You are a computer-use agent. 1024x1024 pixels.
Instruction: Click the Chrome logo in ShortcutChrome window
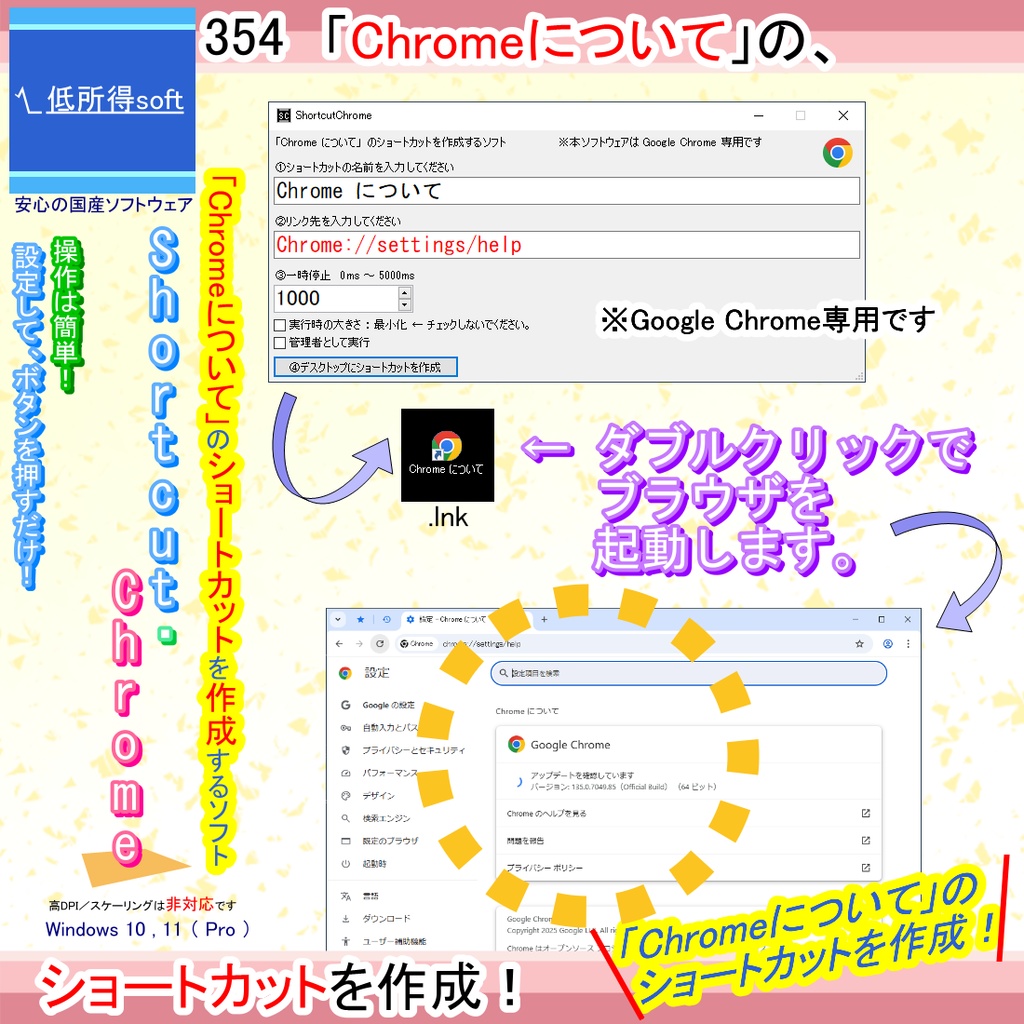click(x=837, y=153)
